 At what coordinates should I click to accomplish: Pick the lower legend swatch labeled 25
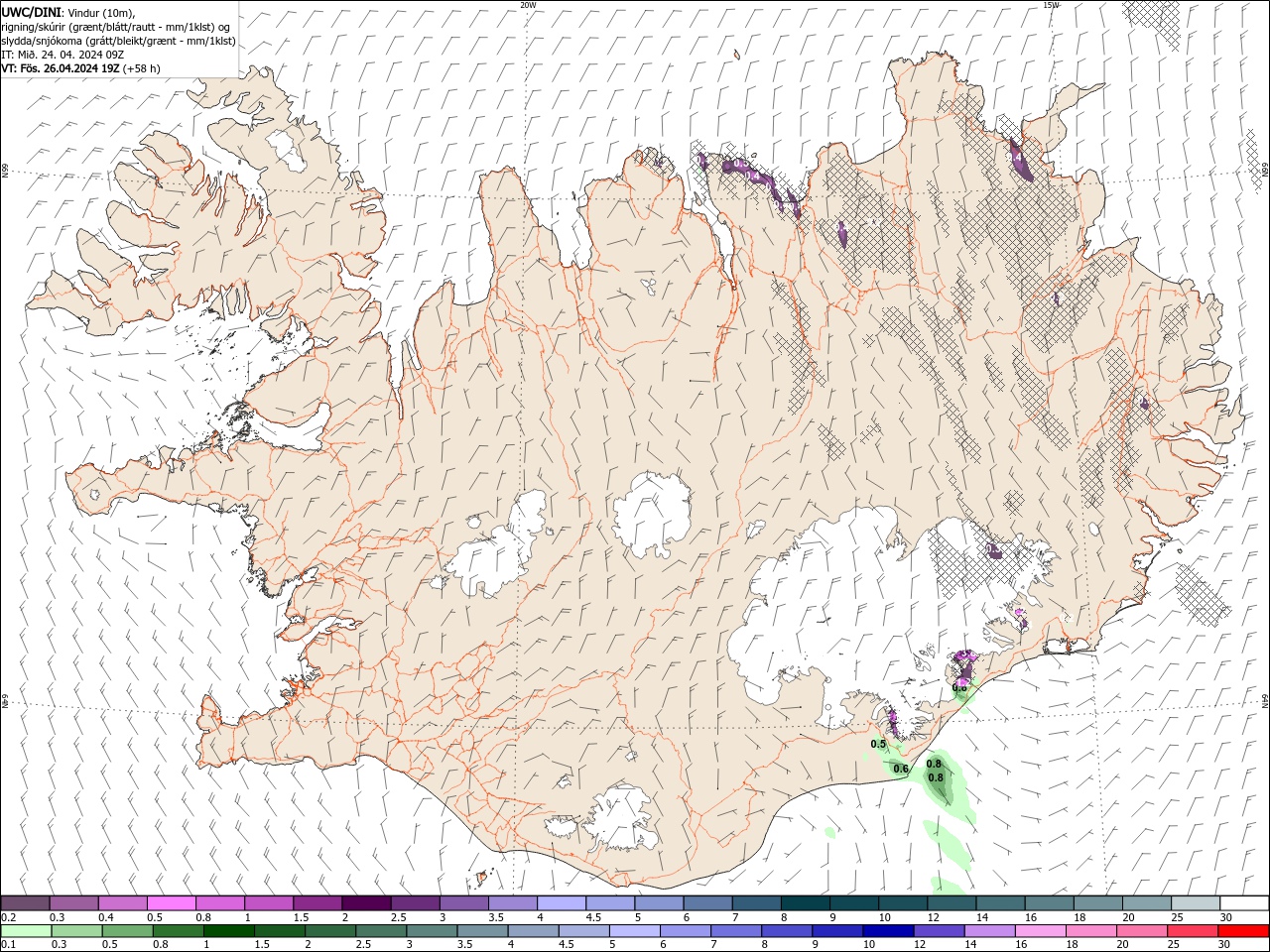tap(1193, 931)
